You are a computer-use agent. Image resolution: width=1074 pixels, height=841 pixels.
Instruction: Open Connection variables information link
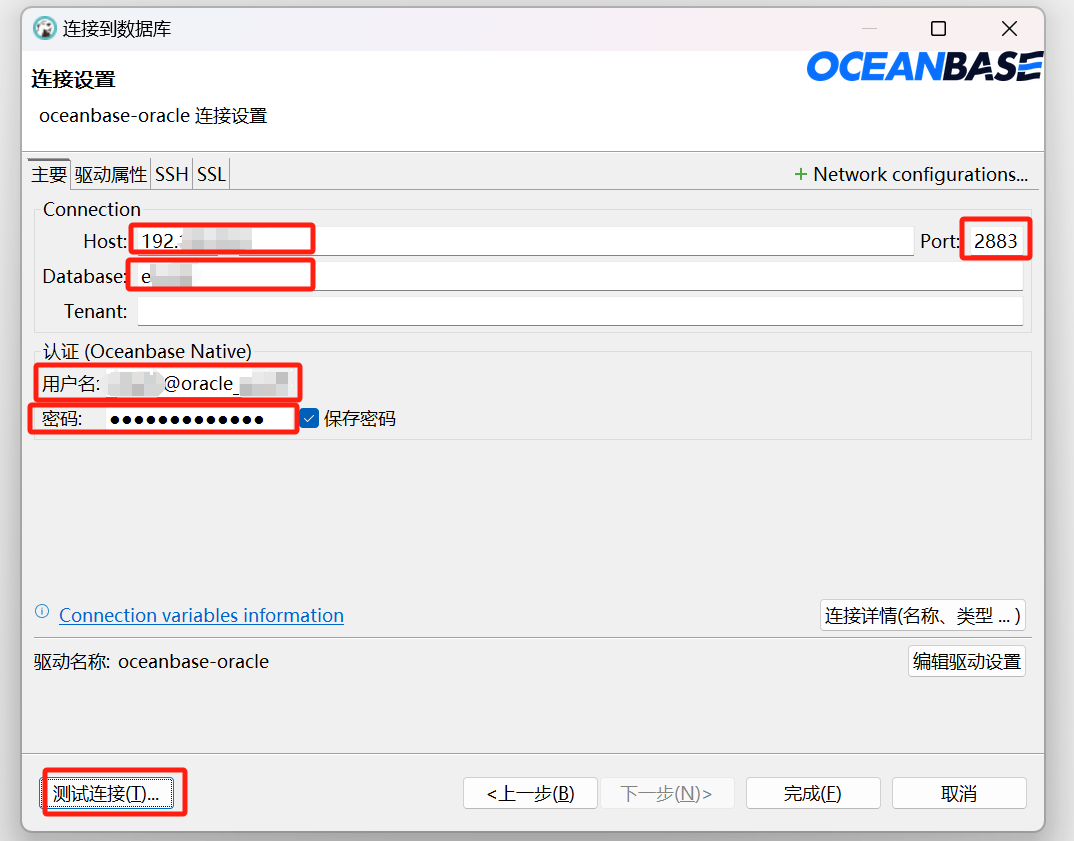[201, 615]
